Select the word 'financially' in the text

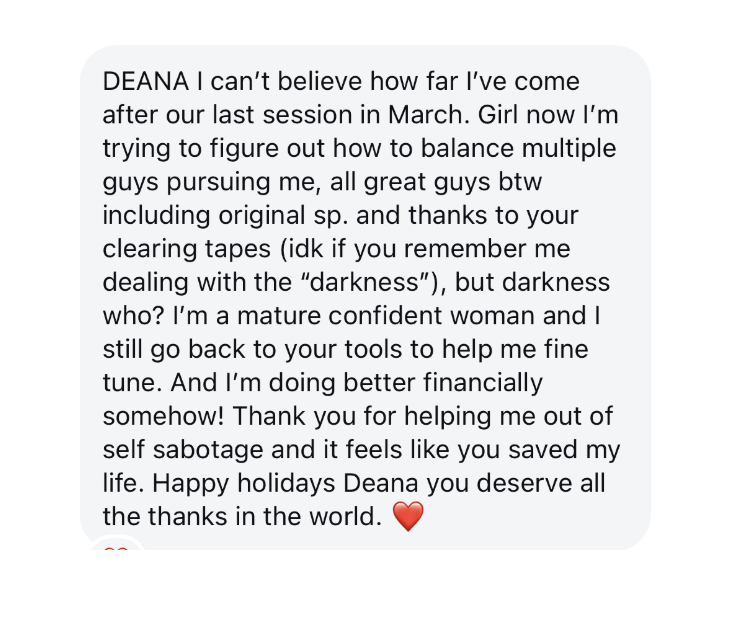coord(483,383)
